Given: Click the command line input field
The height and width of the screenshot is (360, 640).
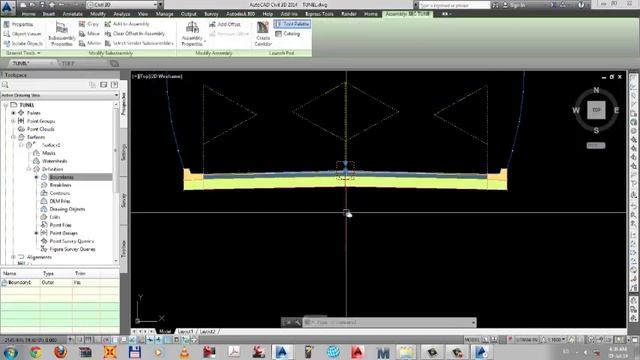Looking at the screenshot, I should click(x=390, y=322).
